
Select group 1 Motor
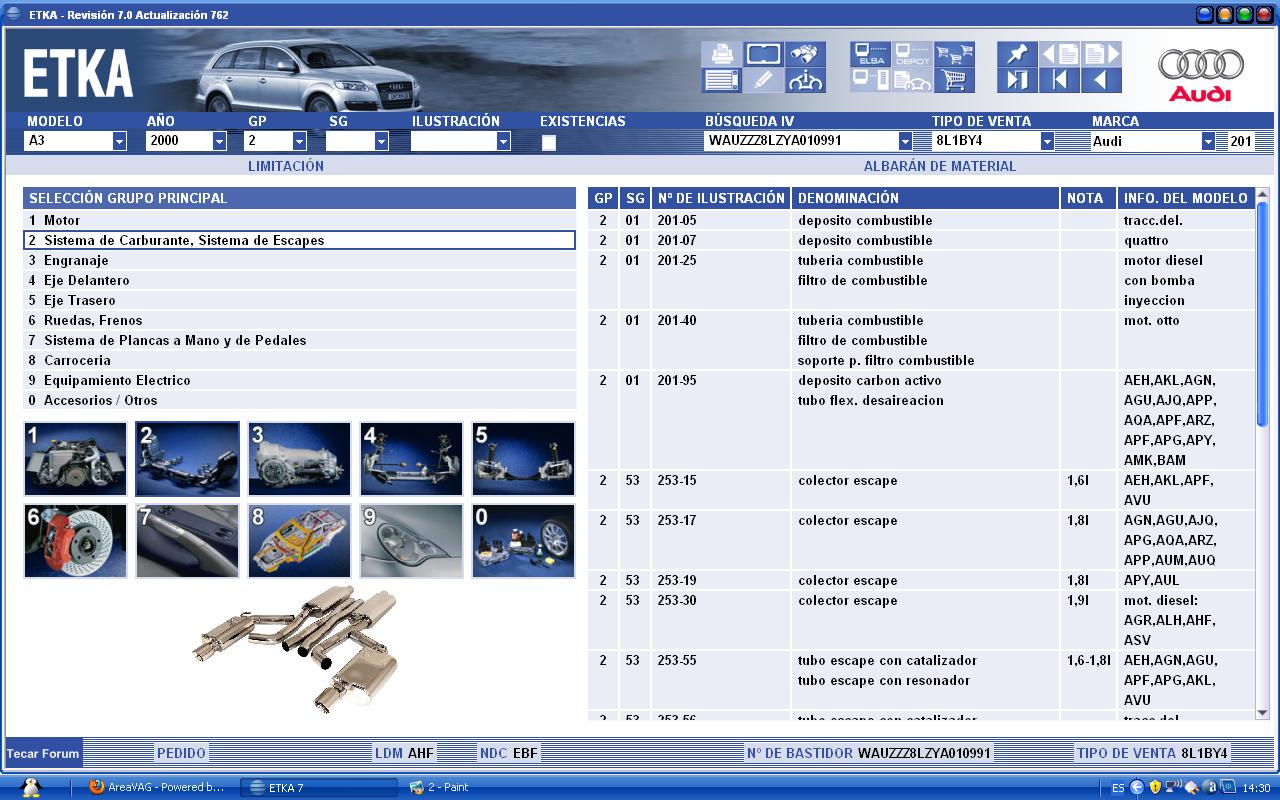(x=299, y=220)
